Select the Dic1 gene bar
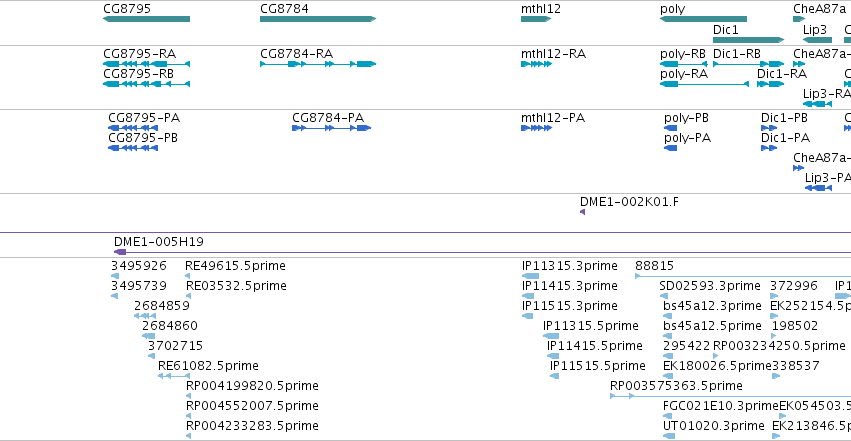Viewport: 851px width, 441px height. click(x=748, y=40)
